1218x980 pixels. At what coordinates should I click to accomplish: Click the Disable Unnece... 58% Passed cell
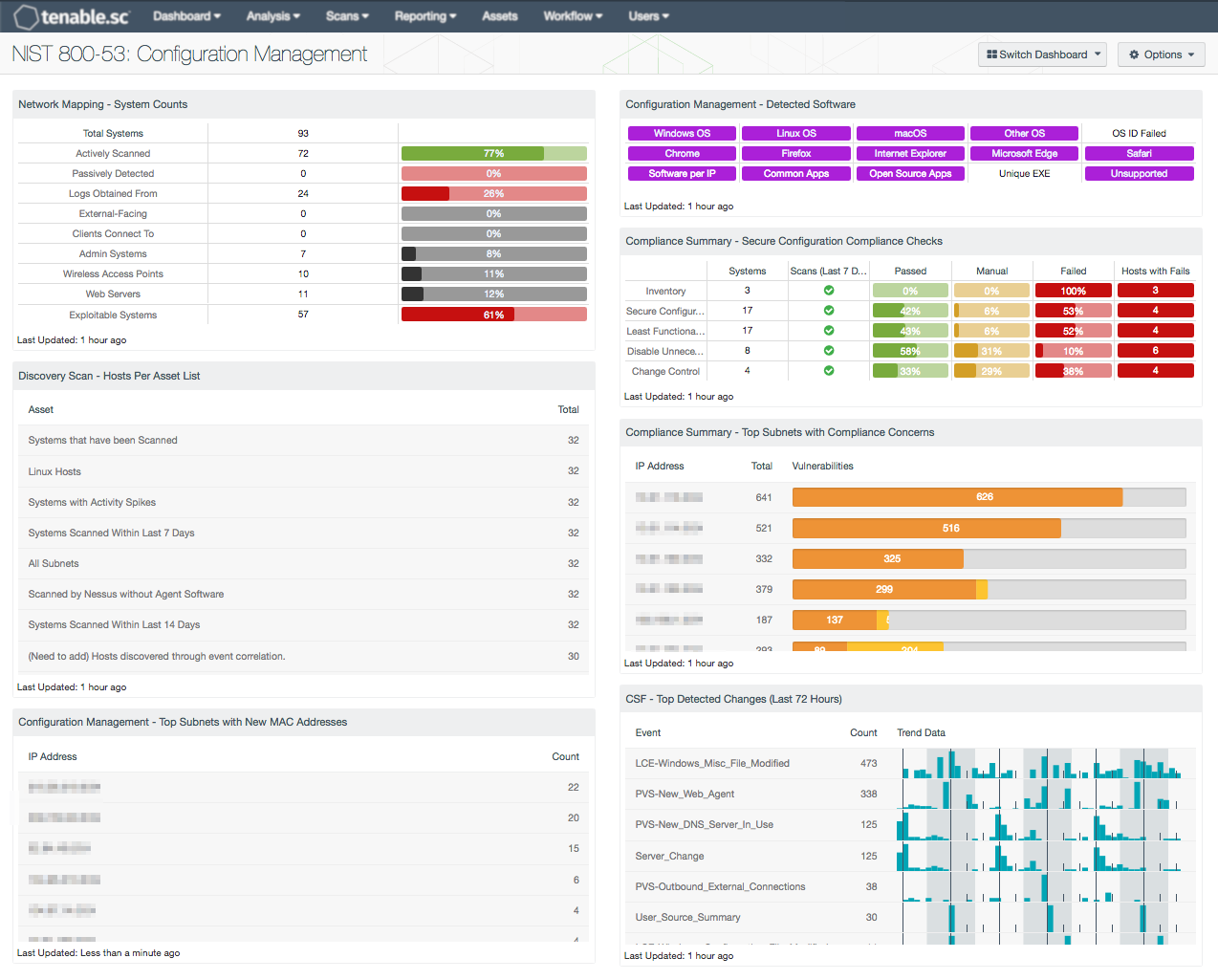click(x=910, y=351)
